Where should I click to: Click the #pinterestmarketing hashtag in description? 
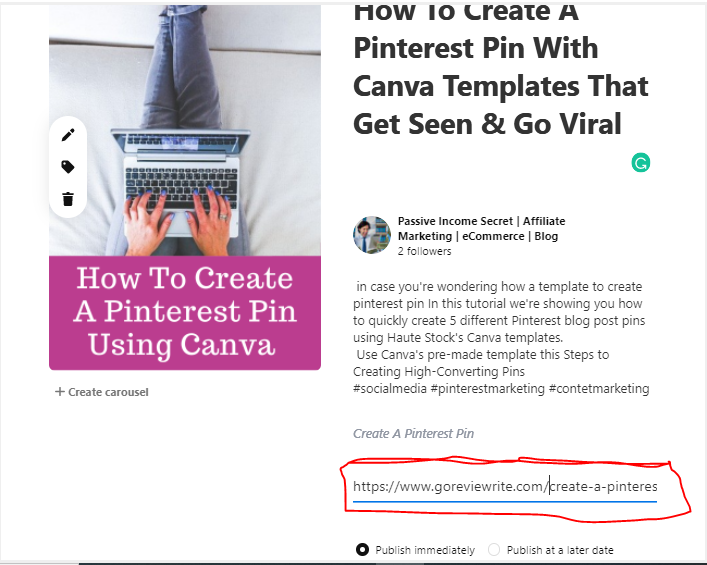point(487,389)
